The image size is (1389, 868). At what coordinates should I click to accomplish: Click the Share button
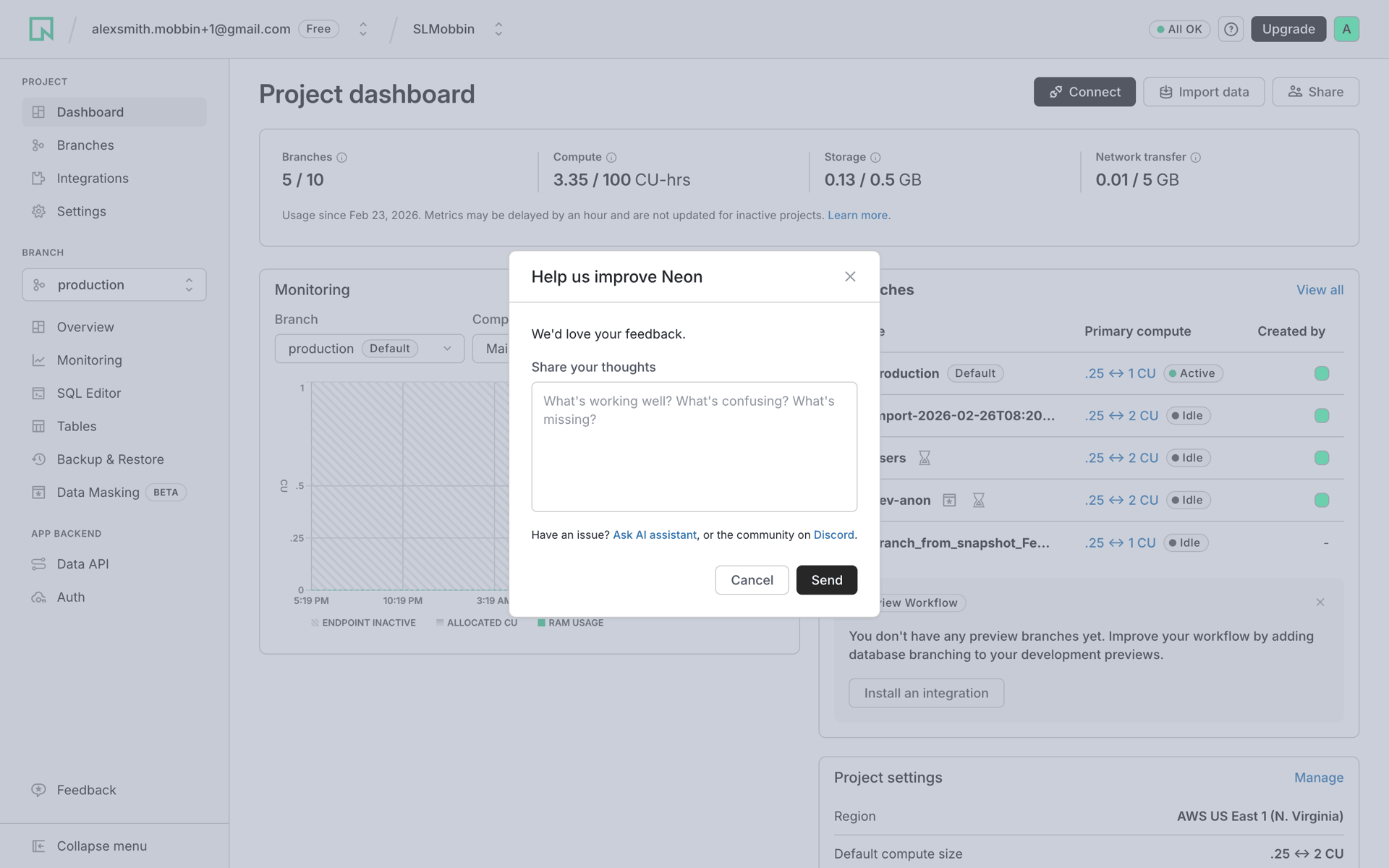1315,92
